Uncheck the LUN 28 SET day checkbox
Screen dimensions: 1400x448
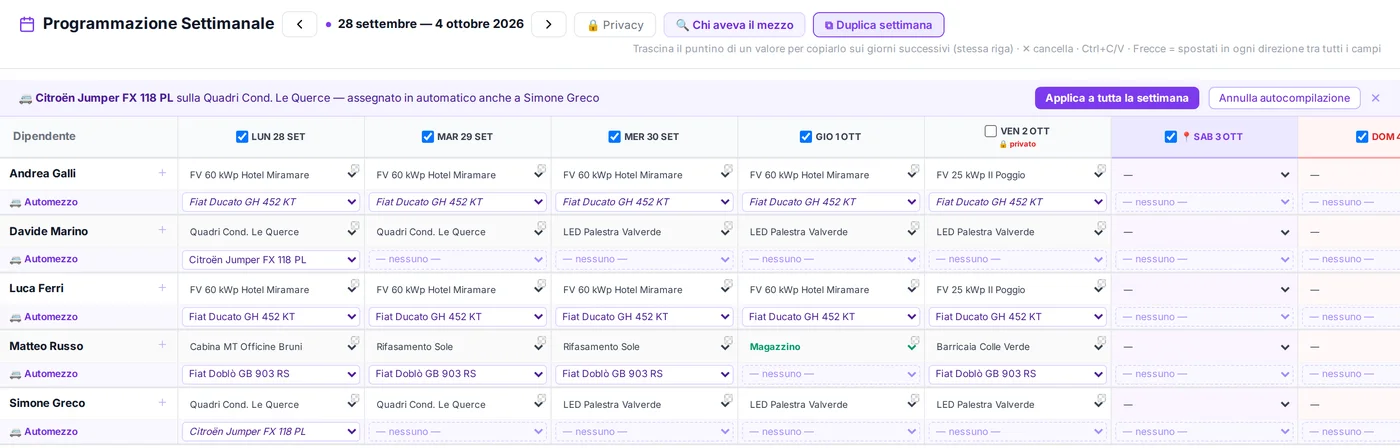tap(242, 137)
